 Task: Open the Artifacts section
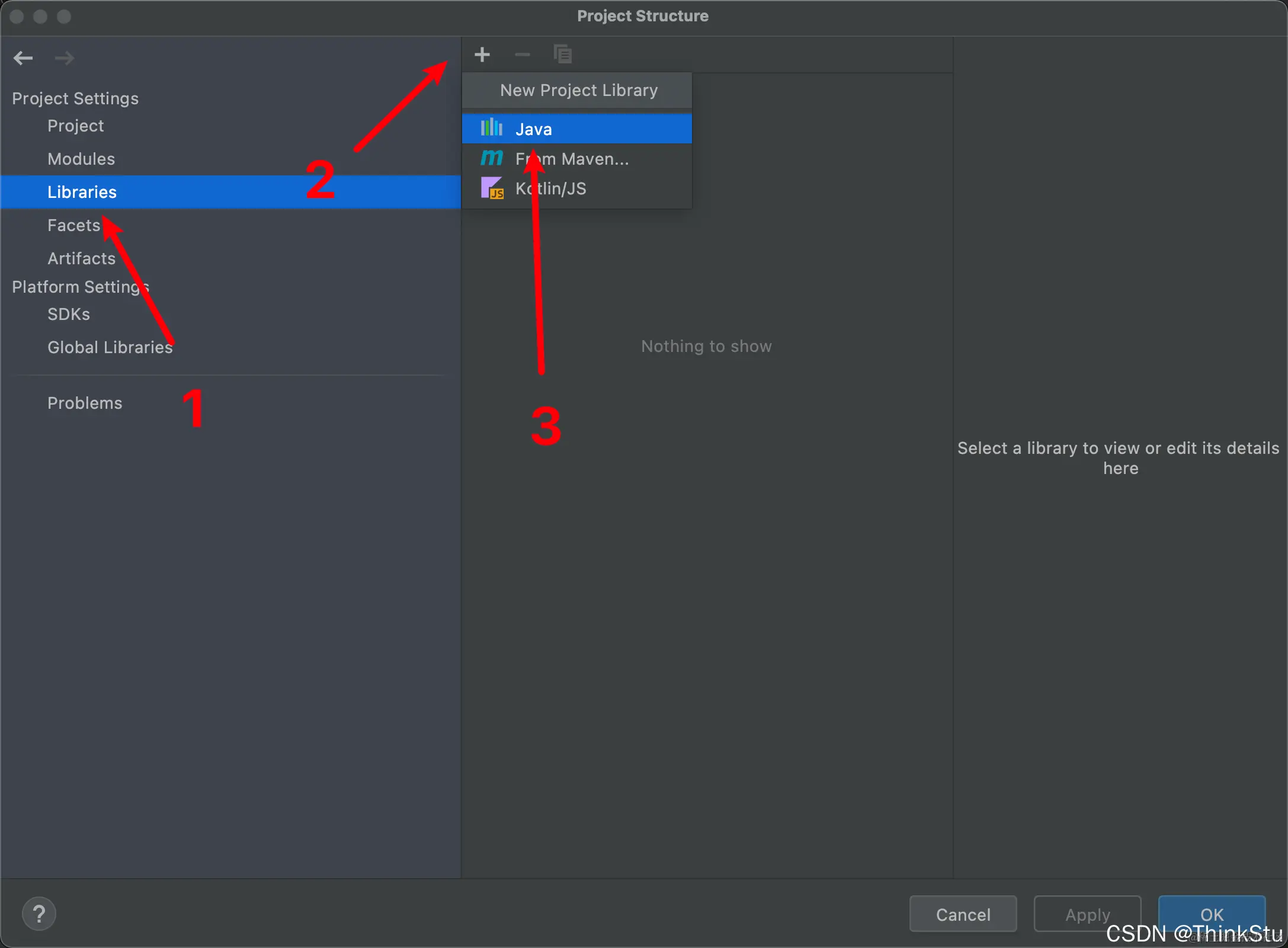click(x=82, y=258)
